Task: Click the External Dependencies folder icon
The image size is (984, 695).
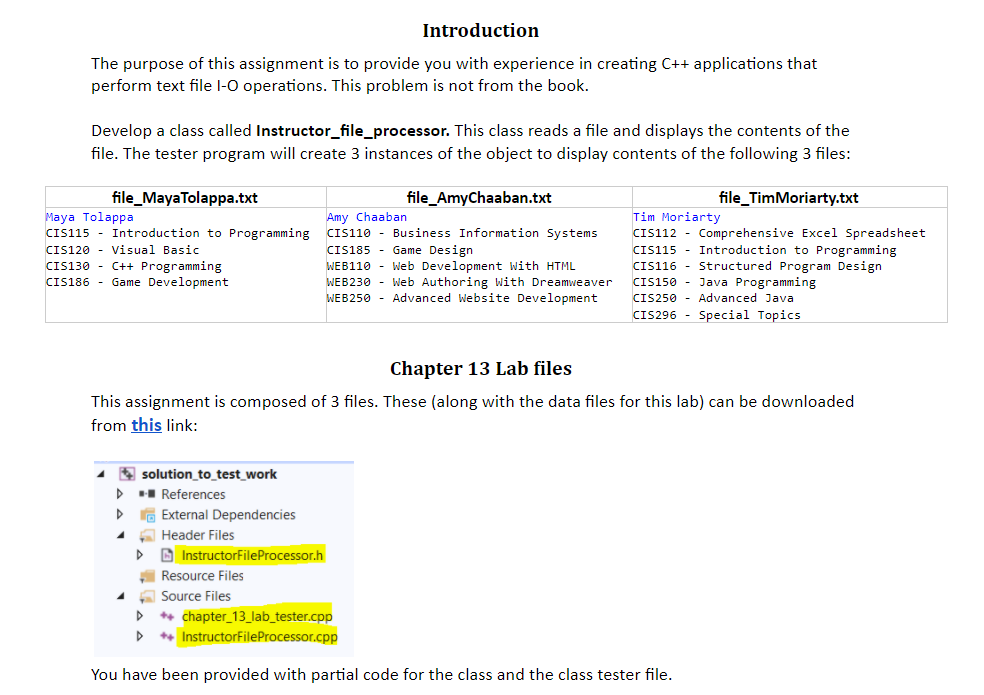Action: [147, 515]
